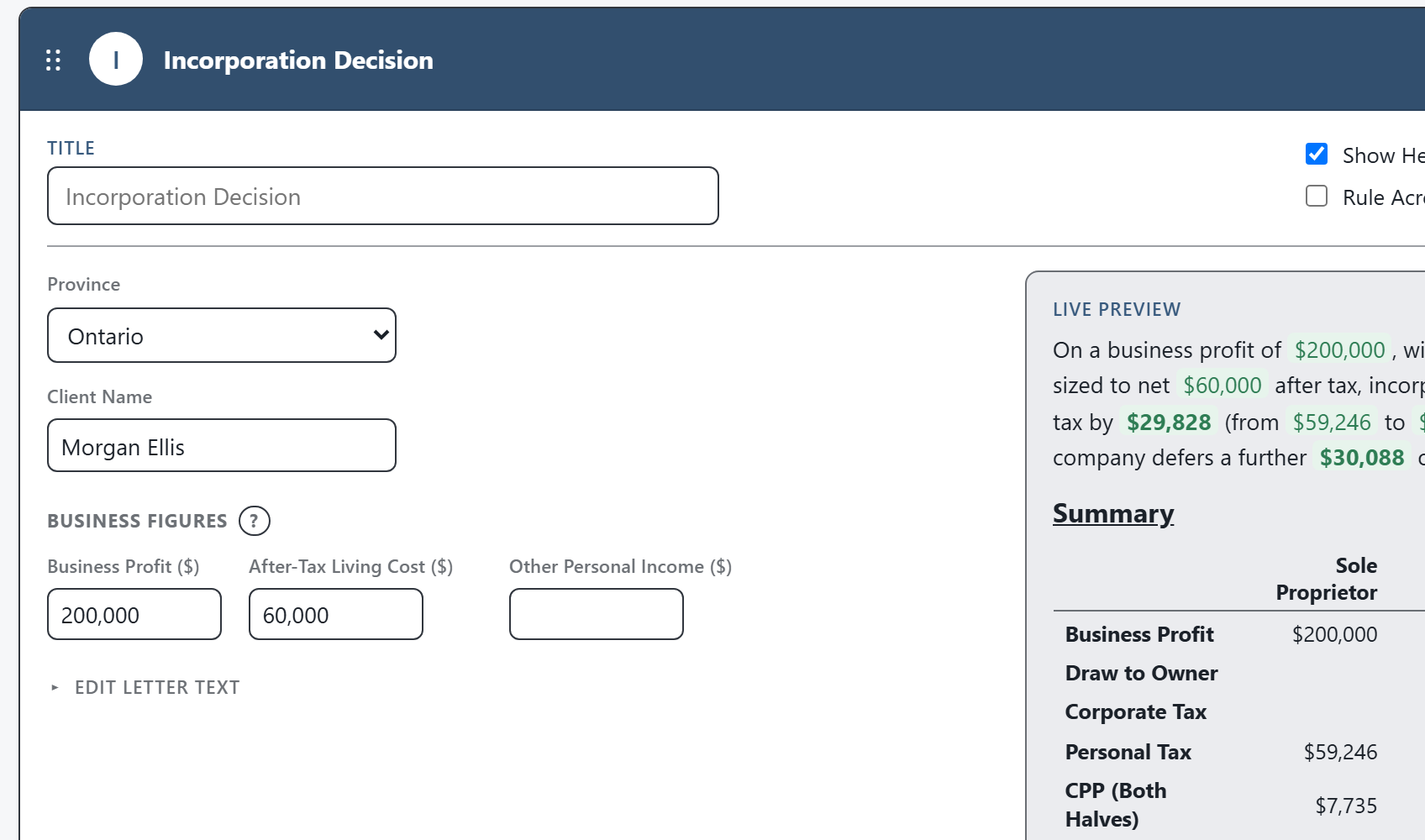Click the Live Preview label
Image resolution: width=1425 pixels, height=840 pixels.
coord(1117,309)
